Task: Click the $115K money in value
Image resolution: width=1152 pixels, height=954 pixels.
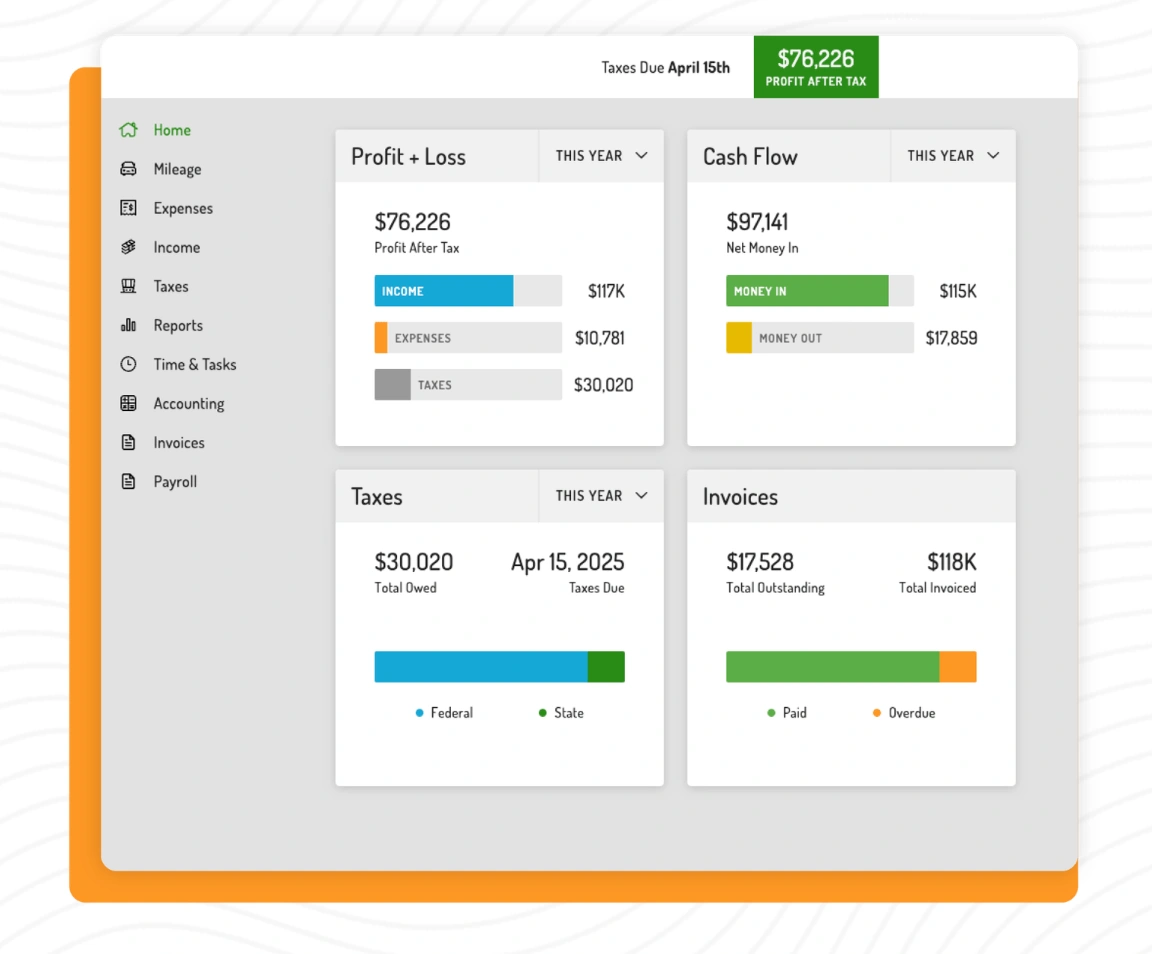Action: (x=958, y=292)
